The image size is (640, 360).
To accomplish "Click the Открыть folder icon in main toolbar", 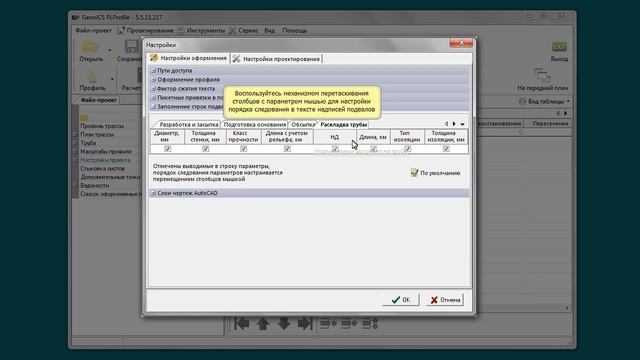I will (91, 46).
